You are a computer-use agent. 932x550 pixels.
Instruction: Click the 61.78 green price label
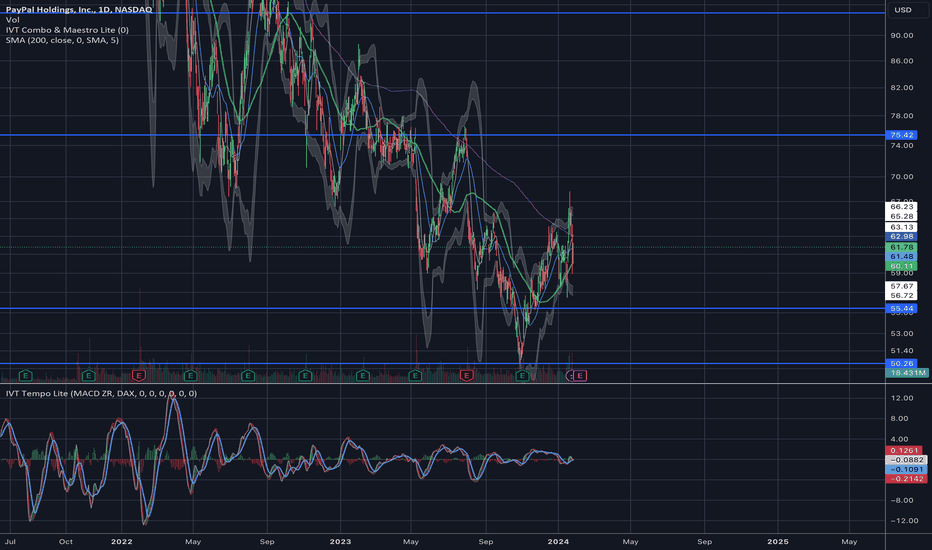pyautogui.click(x=901, y=247)
